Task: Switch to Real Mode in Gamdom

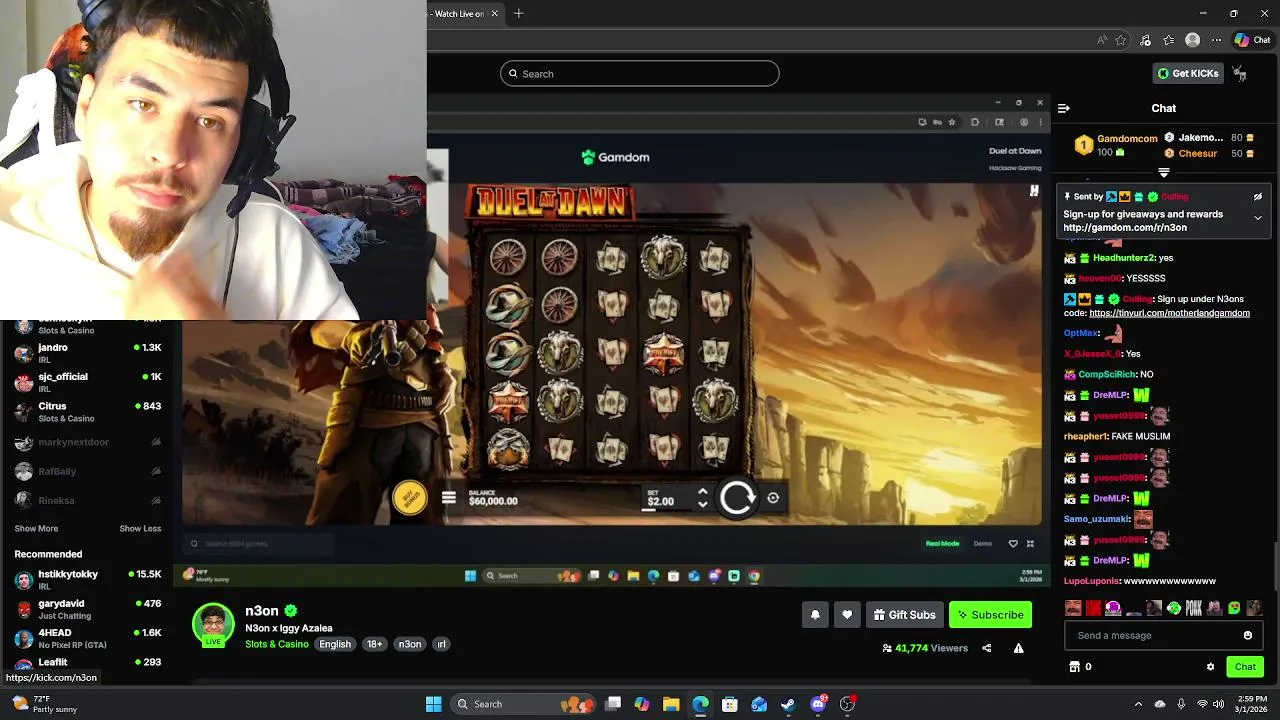Action: click(x=942, y=543)
